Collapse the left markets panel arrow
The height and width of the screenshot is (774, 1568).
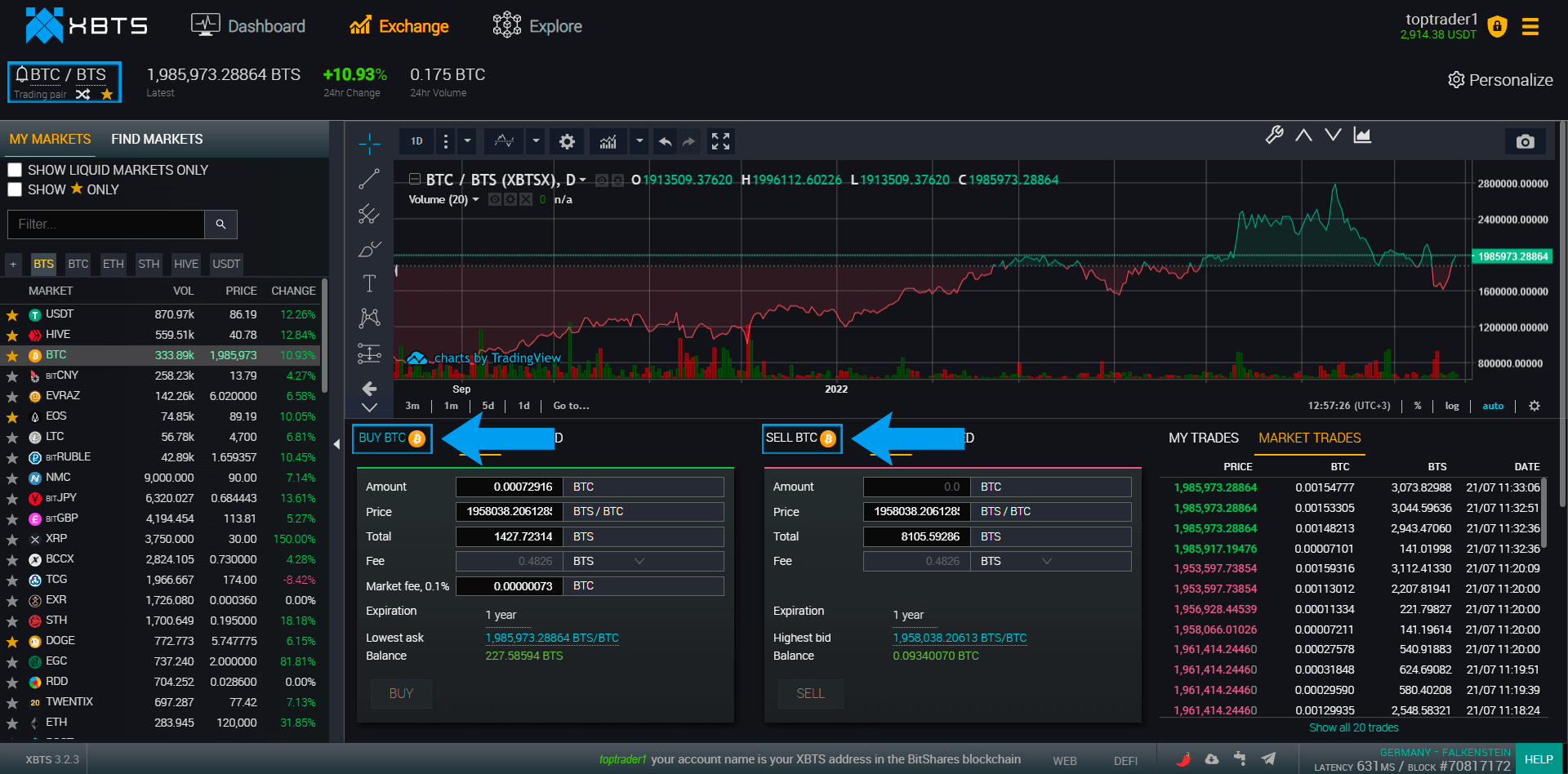pos(336,444)
